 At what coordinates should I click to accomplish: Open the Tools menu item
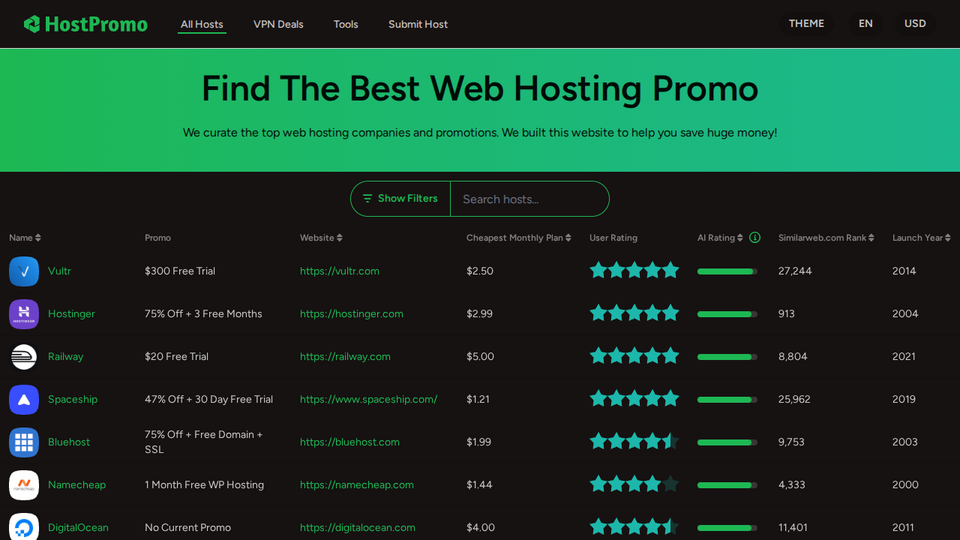click(345, 24)
